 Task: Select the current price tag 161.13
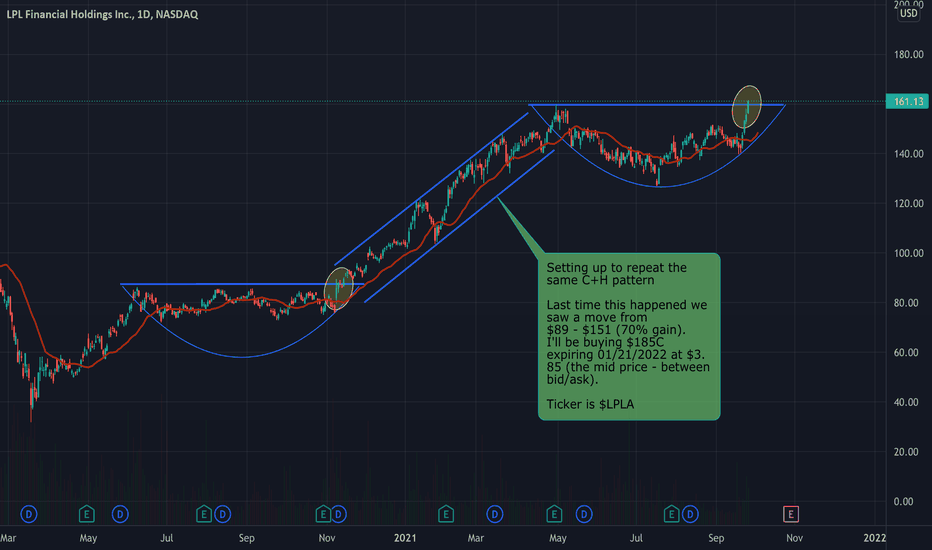(907, 102)
